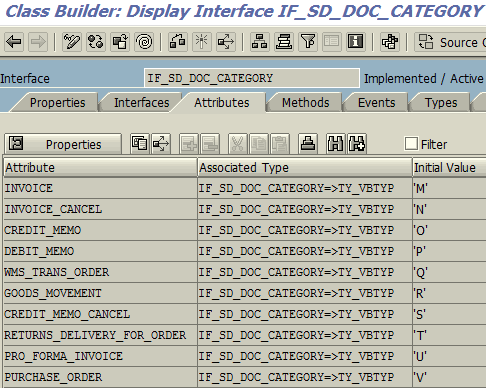This screenshot has width=486, height=388.
Task: Click the greyed insert row icon
Action: coord(189,144)
